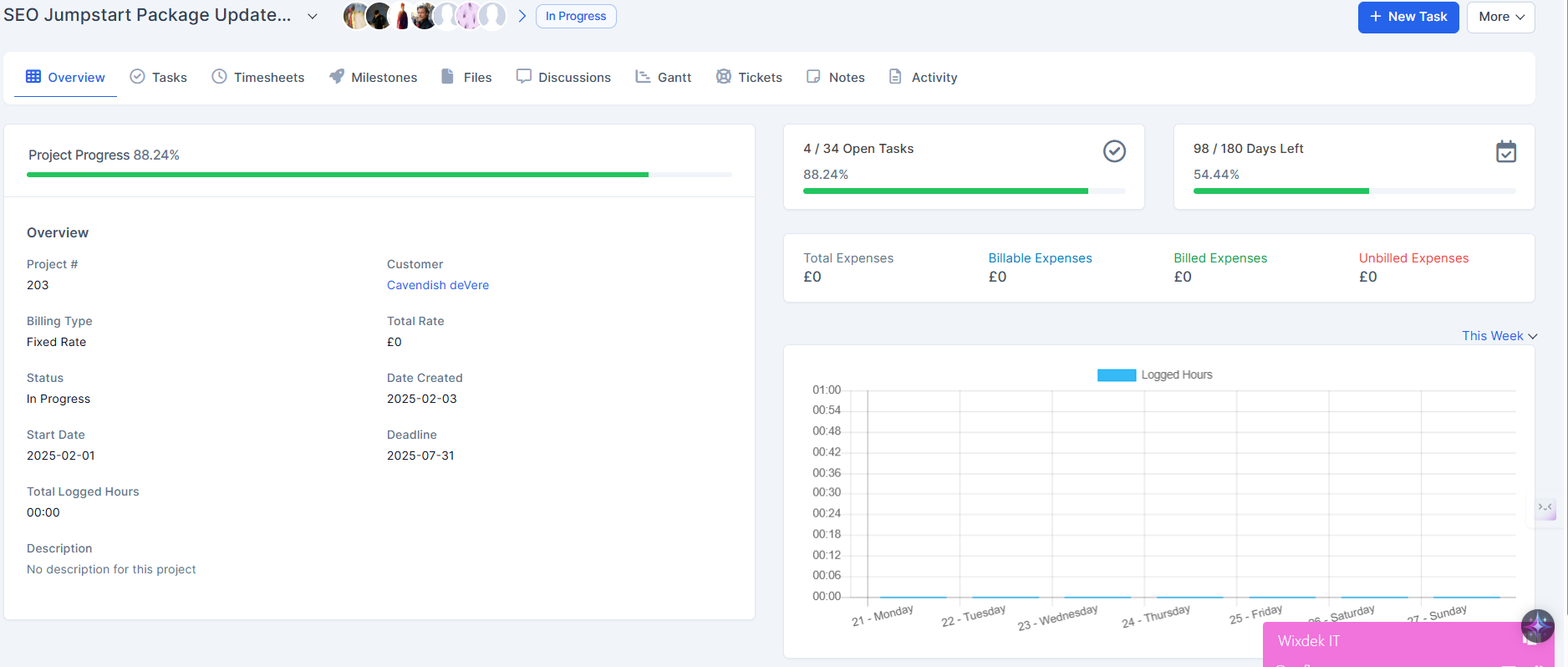Click the Milestones rocket icon

pos(337,76)
